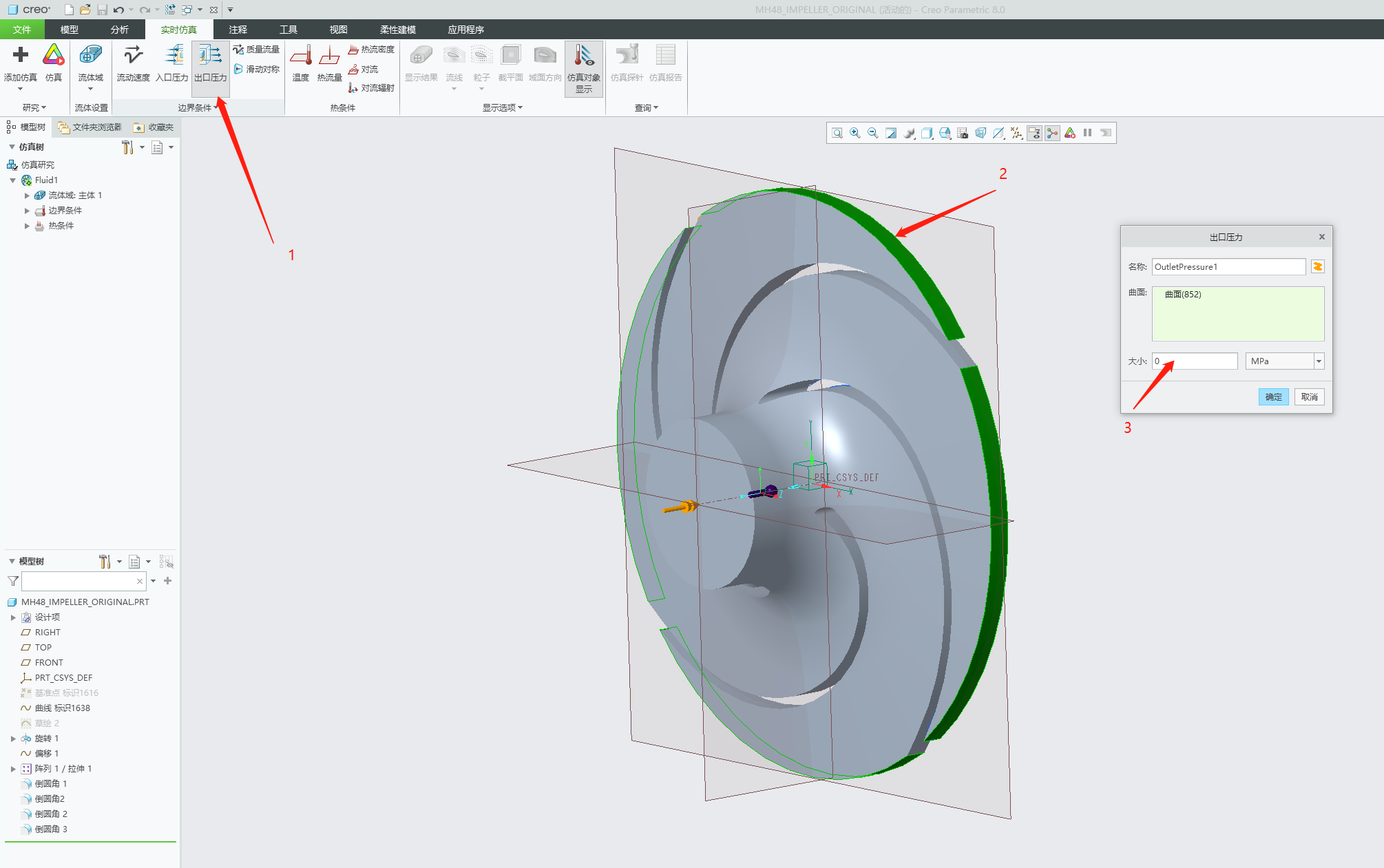This screenshot has width=1384, height=868.
Task: Toggle spin center display in graphics toolbar
Action: pos(1052,133)
